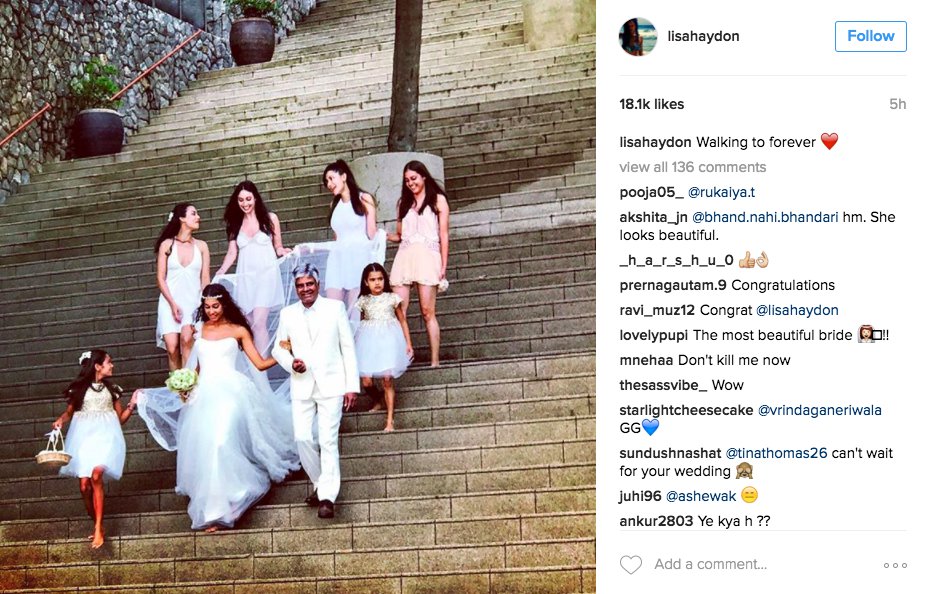Viewport: 929px width, 594px height.
Task: Follow the lisahaydon account
Action: pos(870,36)
